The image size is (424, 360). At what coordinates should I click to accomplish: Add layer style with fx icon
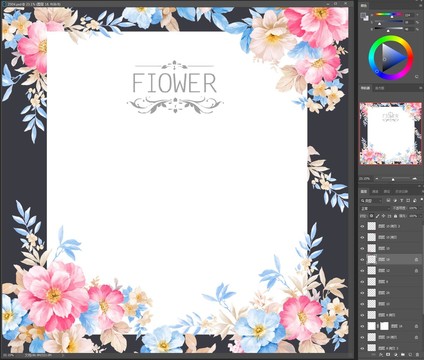coord(381,354)
